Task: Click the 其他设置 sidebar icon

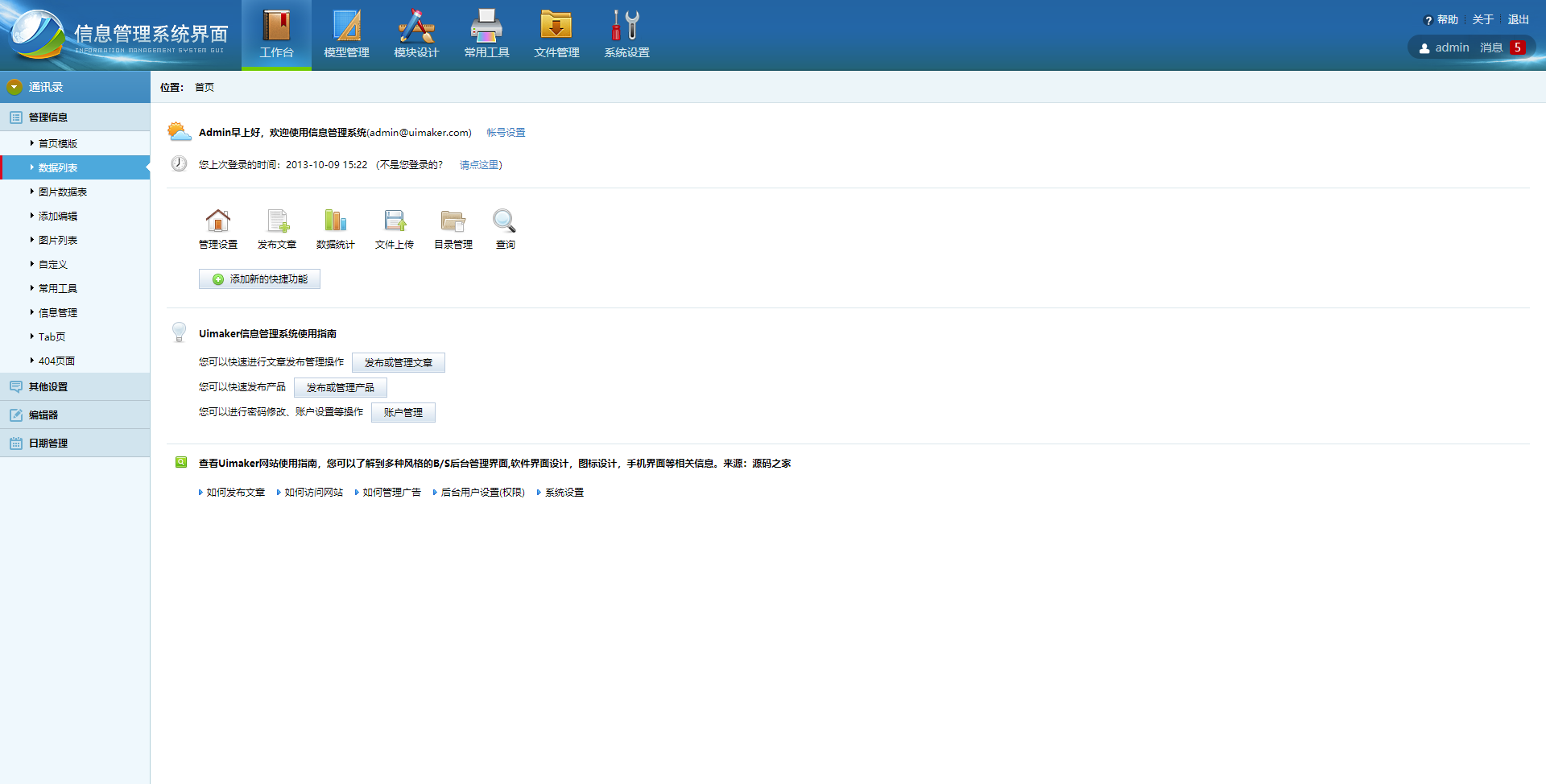Action: (16, 386)
